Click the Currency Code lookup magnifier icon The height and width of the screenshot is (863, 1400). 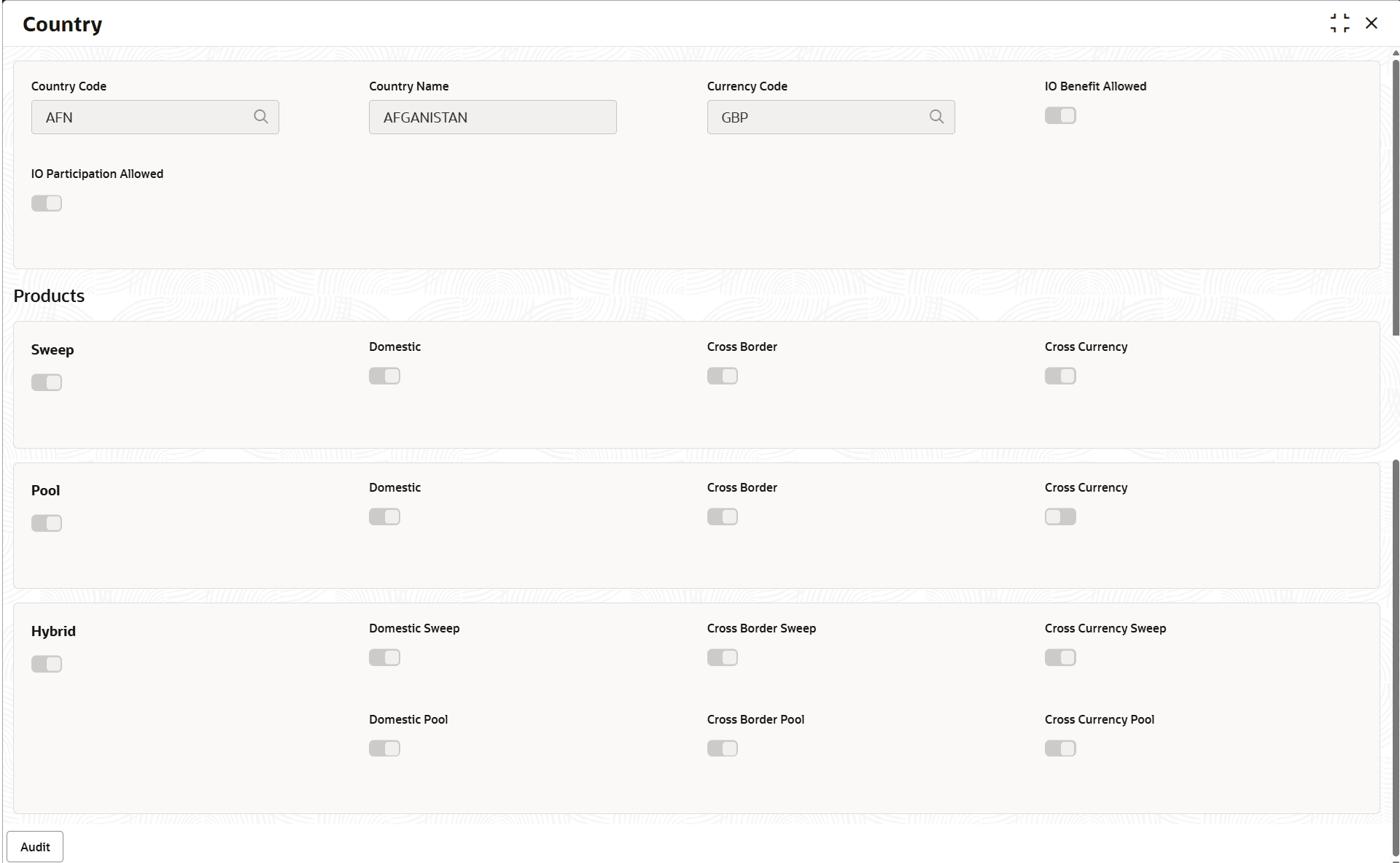pos(936,117)
